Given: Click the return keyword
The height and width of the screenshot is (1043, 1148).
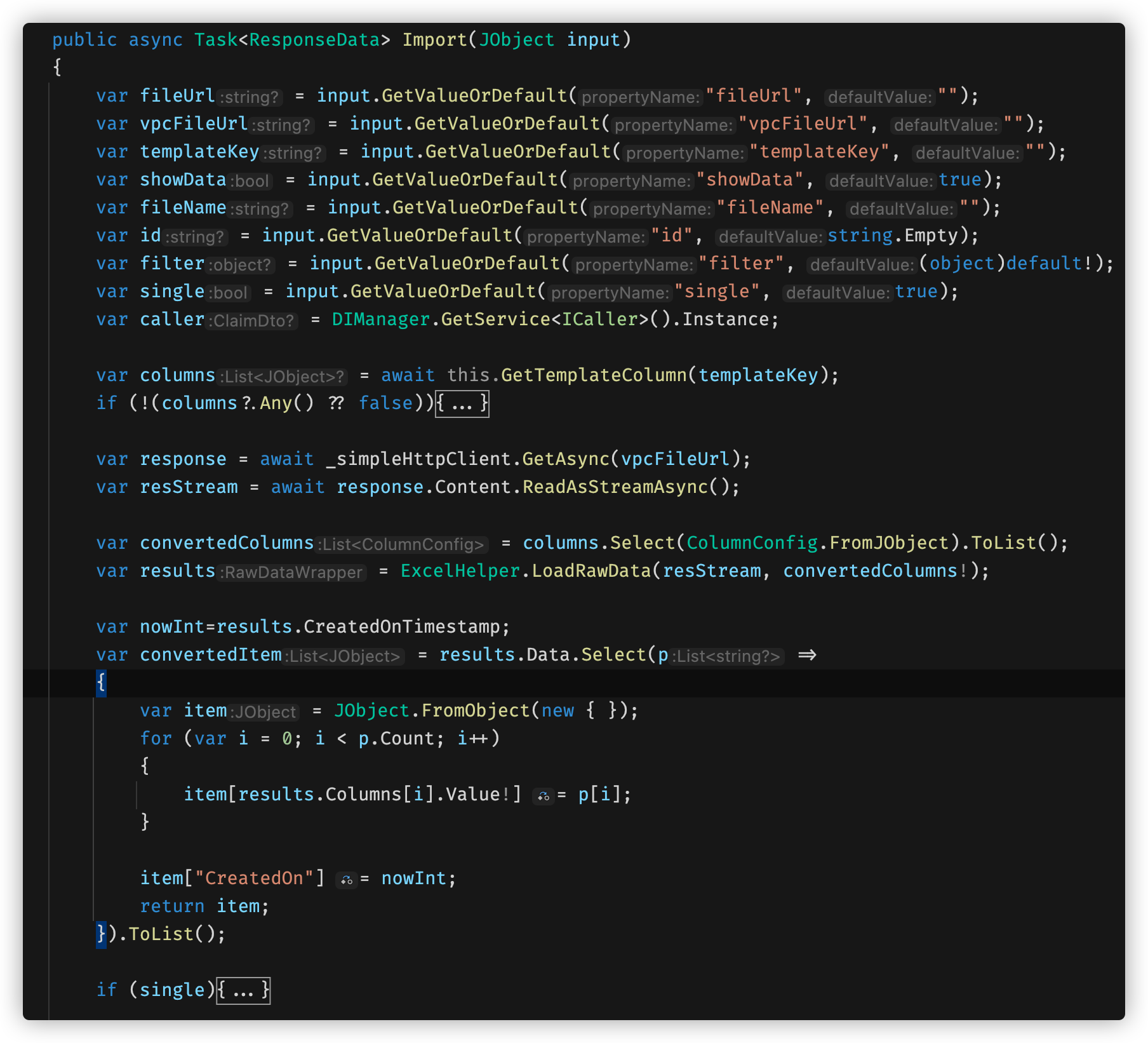Looking at the screenshot, I should tap(172, 906).
